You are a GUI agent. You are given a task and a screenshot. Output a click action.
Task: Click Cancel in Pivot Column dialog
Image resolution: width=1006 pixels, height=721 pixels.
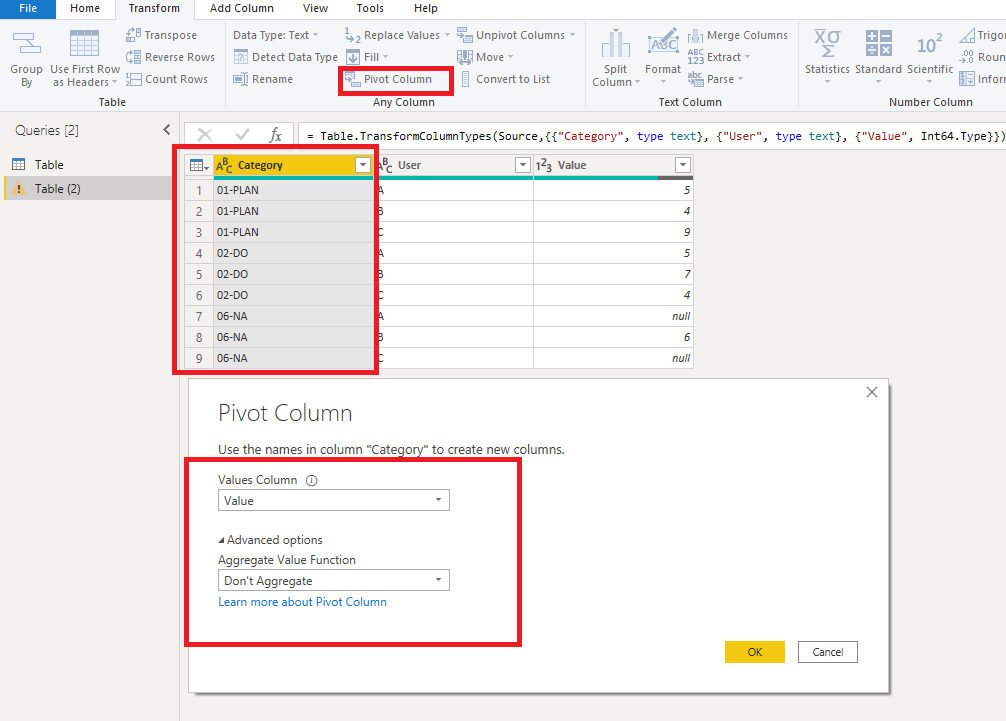point(828,652)
